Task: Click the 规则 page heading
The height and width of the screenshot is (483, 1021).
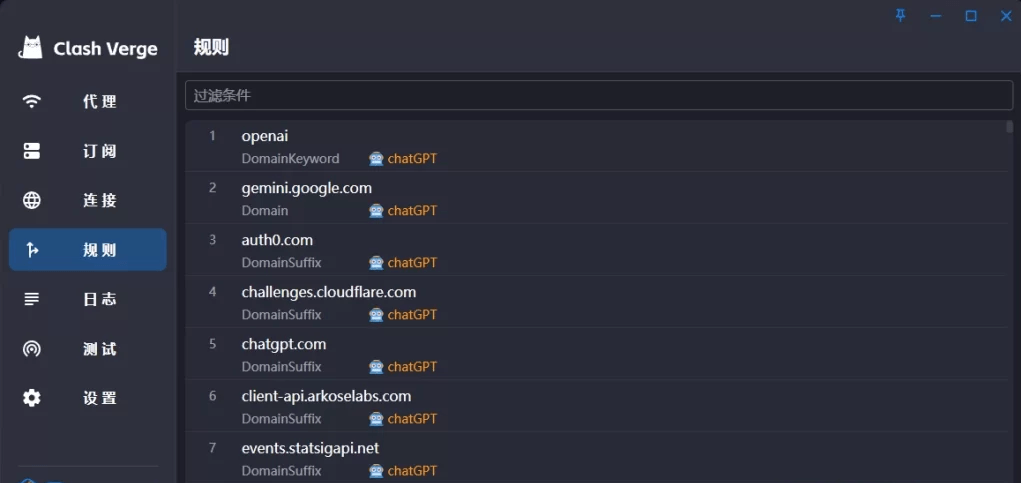Action: pyautogui.click(x=211, y=48)
